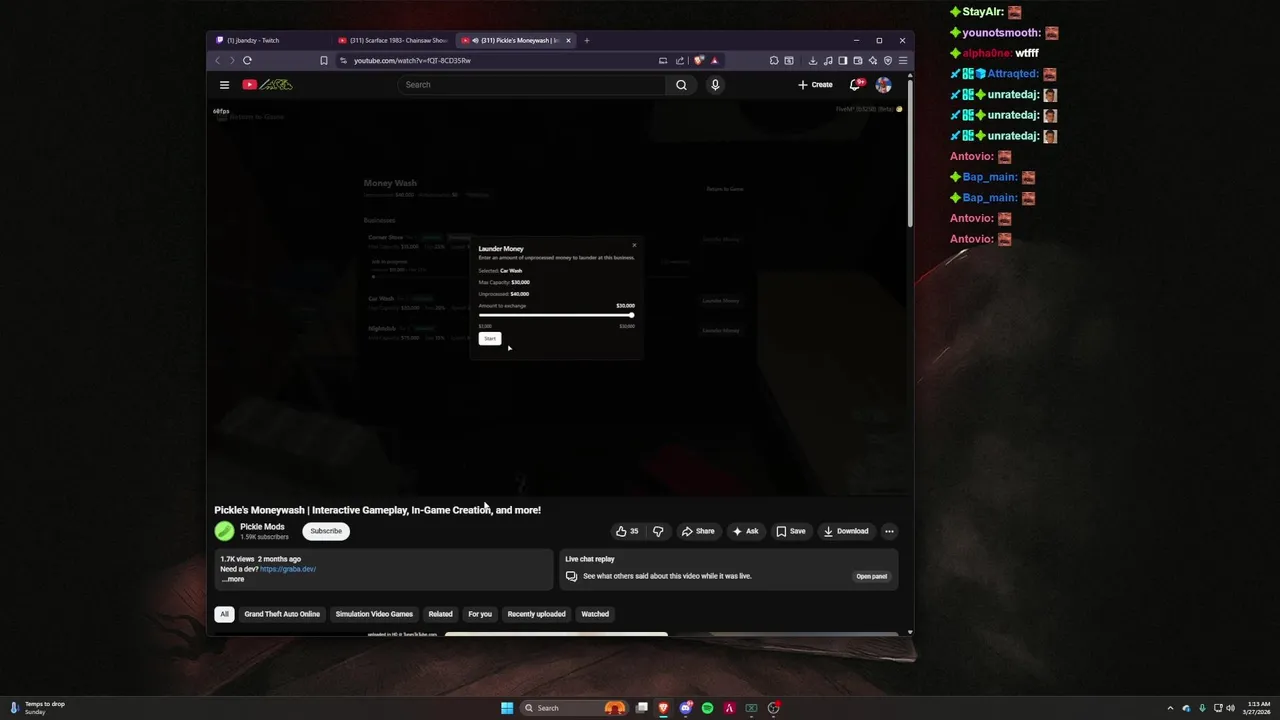This screenshot has height=720, width=1280.
Task: Open YouTube notifications bell
Action: pos(855,85)
